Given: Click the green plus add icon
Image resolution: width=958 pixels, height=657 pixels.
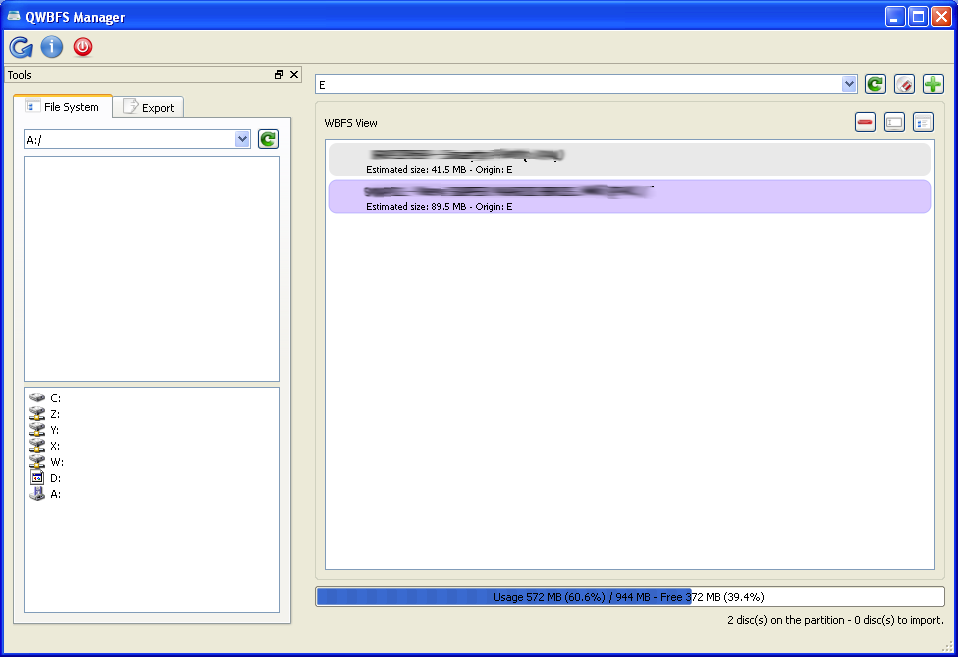Looking at the screenshot, I should [933, 84].
